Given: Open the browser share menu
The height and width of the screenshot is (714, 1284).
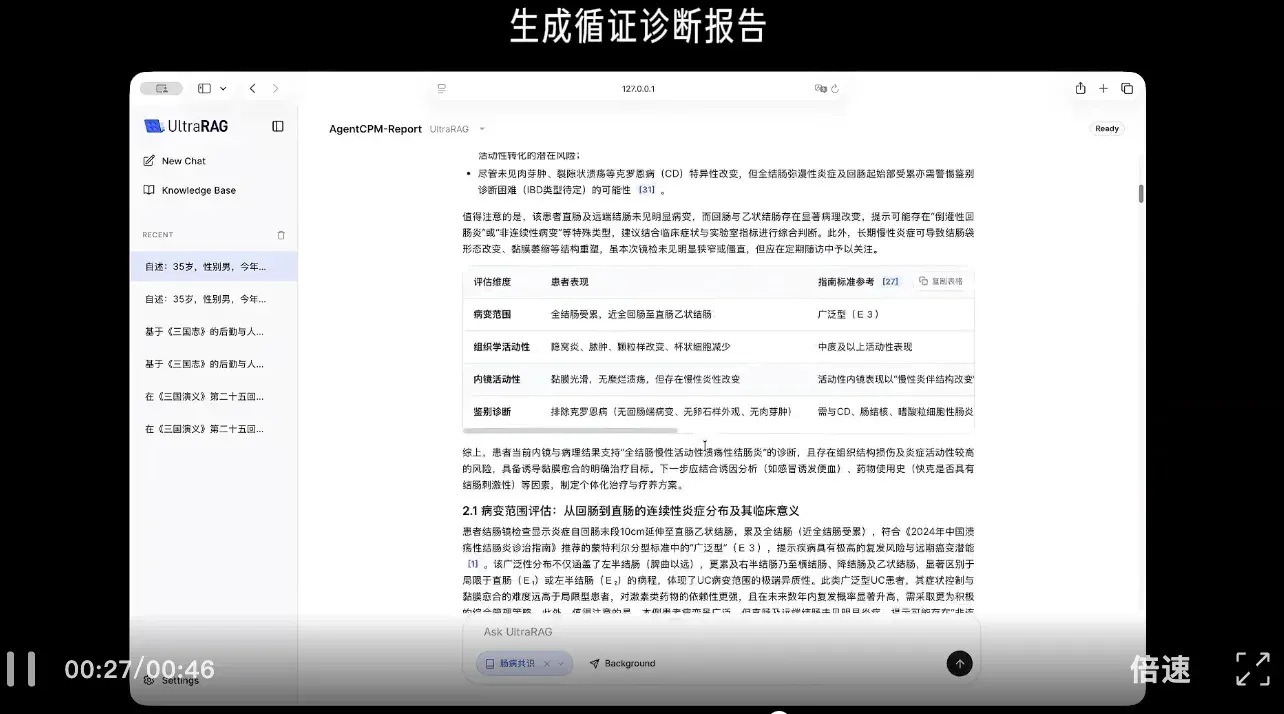Looking at the screenshot, I should (x=1080, y=88).
